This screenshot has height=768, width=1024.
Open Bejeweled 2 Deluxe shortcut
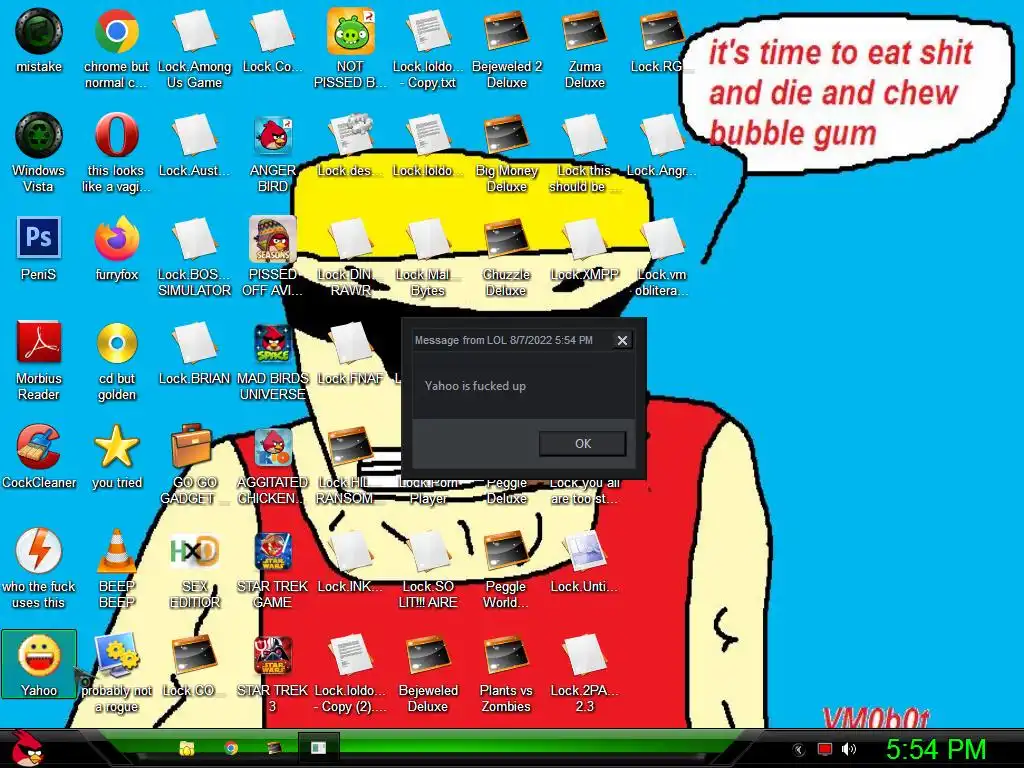click(x=507, y=49)
